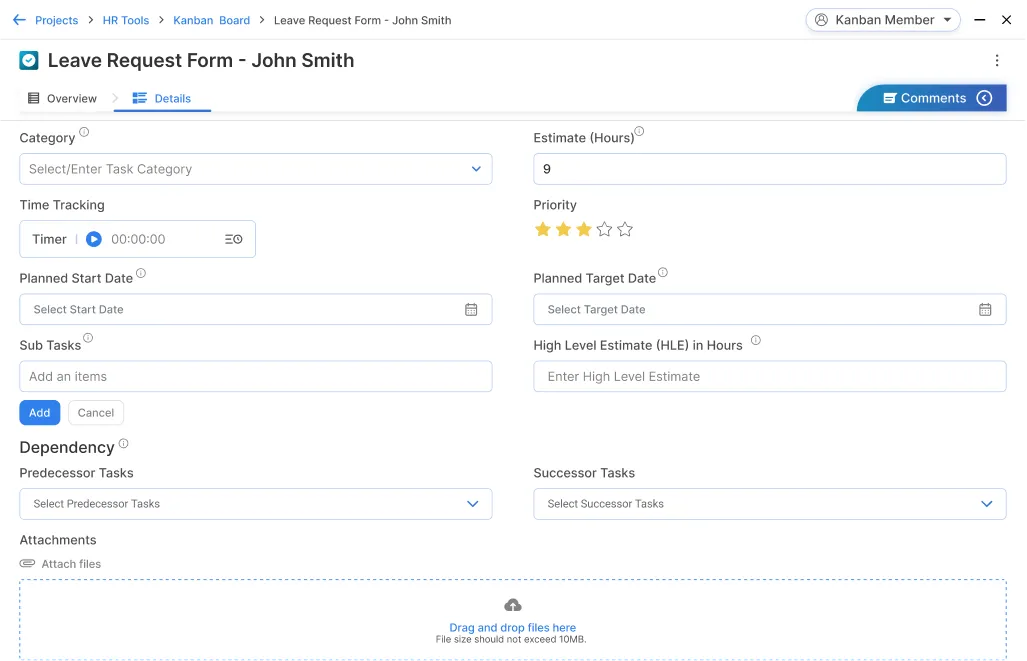Set priority to four stars
Viewport: 1027px width, 661px height.
tap(604, 230)
